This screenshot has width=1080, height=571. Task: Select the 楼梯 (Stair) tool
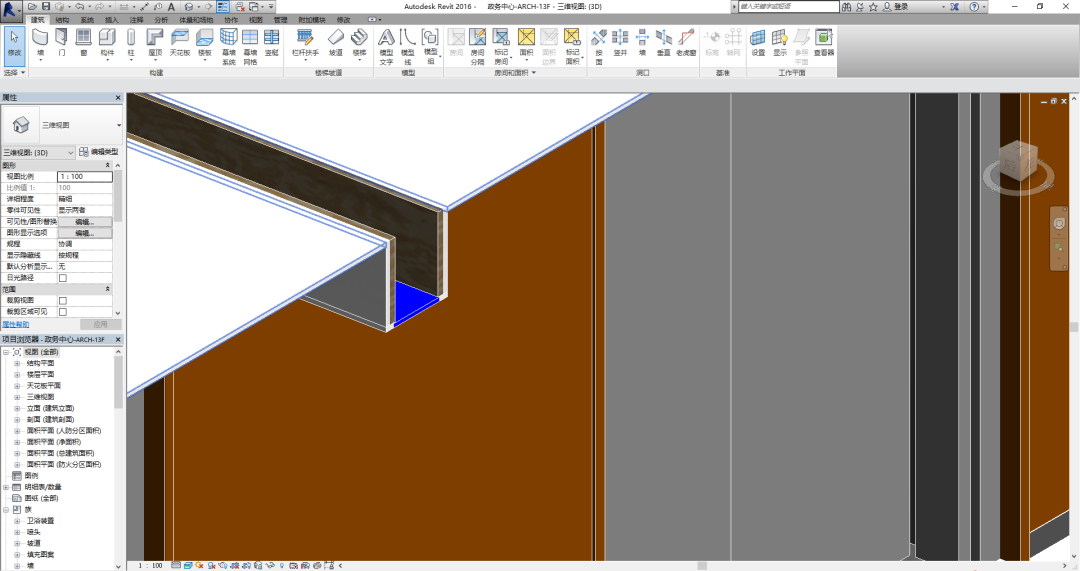click(x=359, y=44)
